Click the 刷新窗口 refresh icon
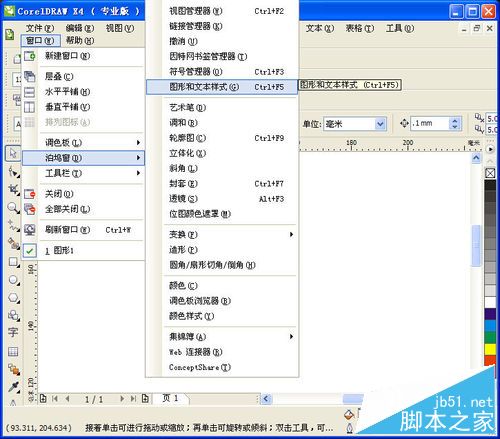500x439 pixels. [29, 230]
